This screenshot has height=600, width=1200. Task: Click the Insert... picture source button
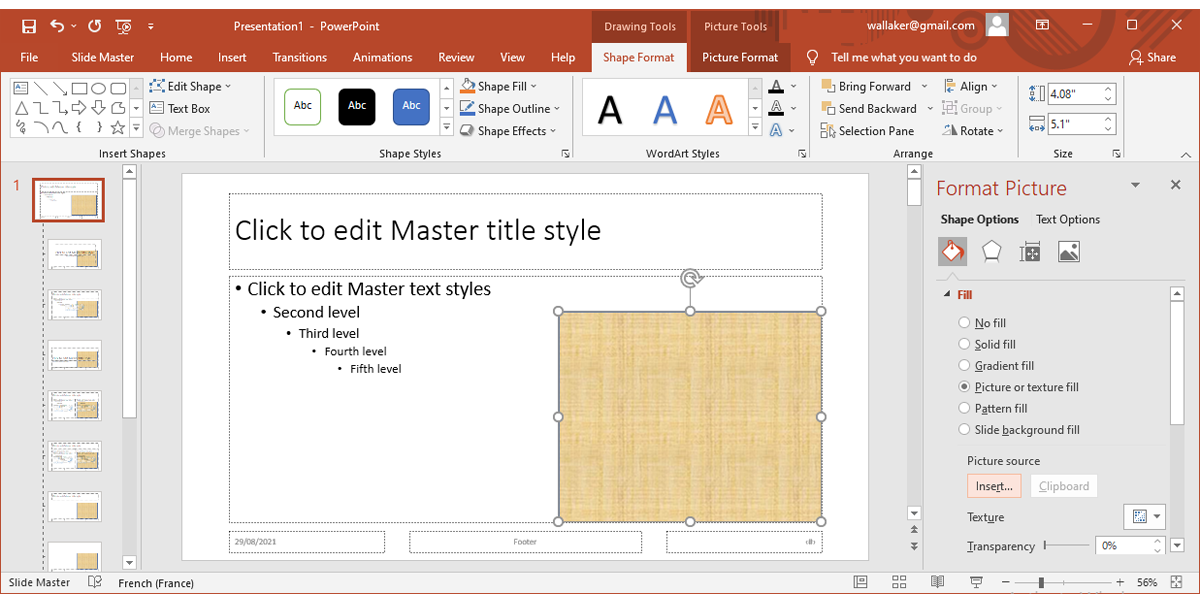point(994,486)
